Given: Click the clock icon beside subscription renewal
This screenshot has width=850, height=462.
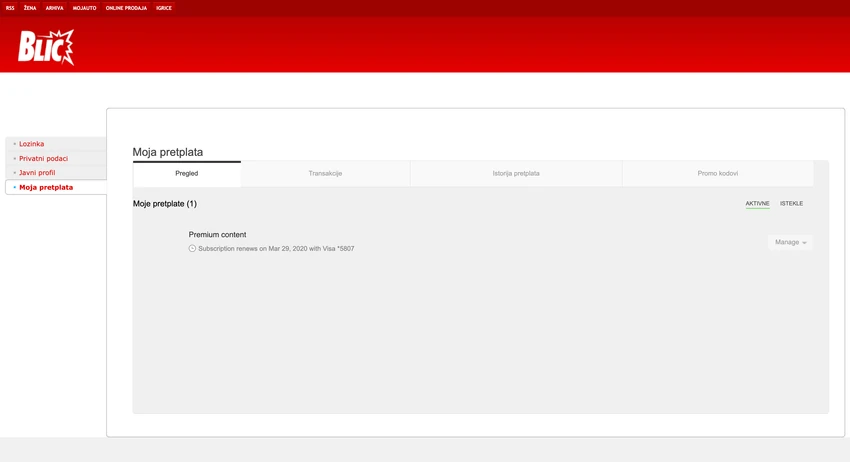Looking at the screenshot, I should (x=192, y=248).
